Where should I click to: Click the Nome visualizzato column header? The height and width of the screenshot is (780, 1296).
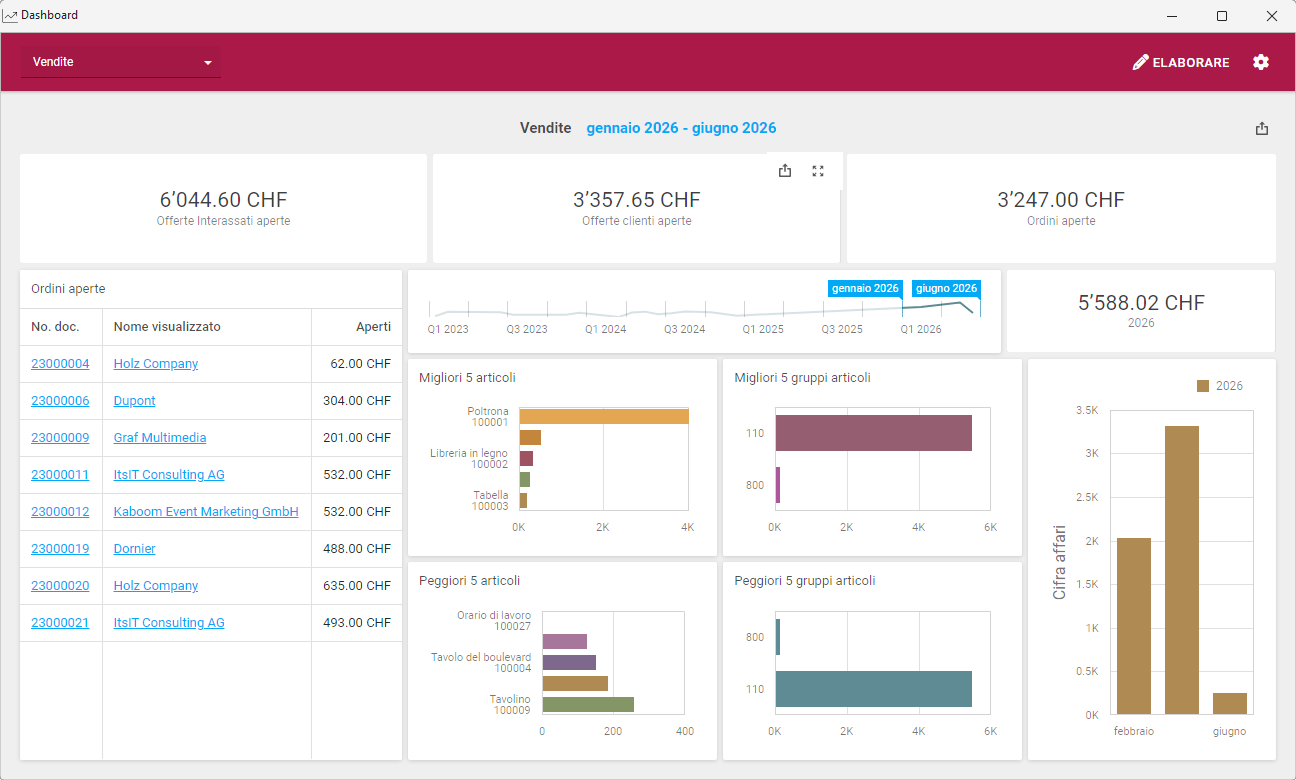tap(167, 327)
